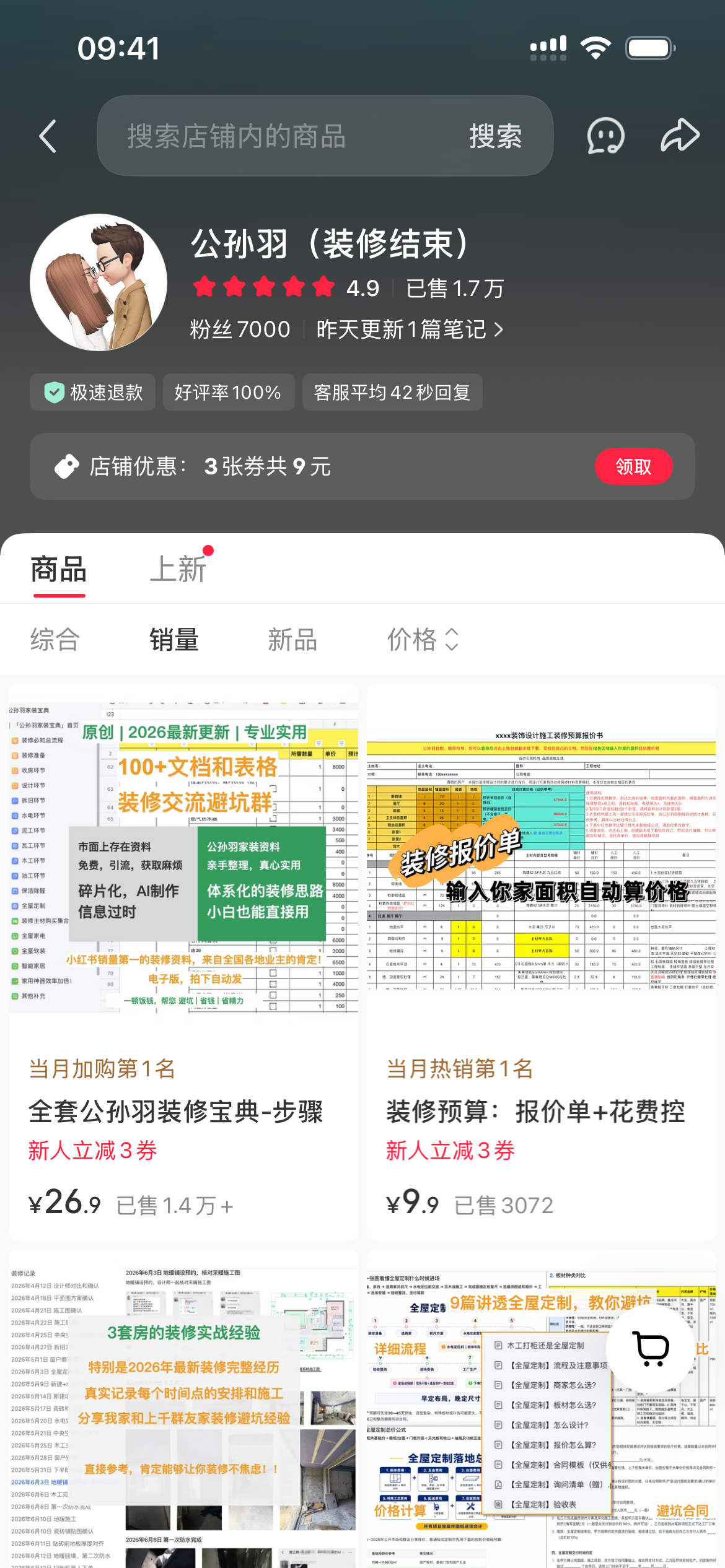Tap the ¥26.9 price

pos(64,1203)
